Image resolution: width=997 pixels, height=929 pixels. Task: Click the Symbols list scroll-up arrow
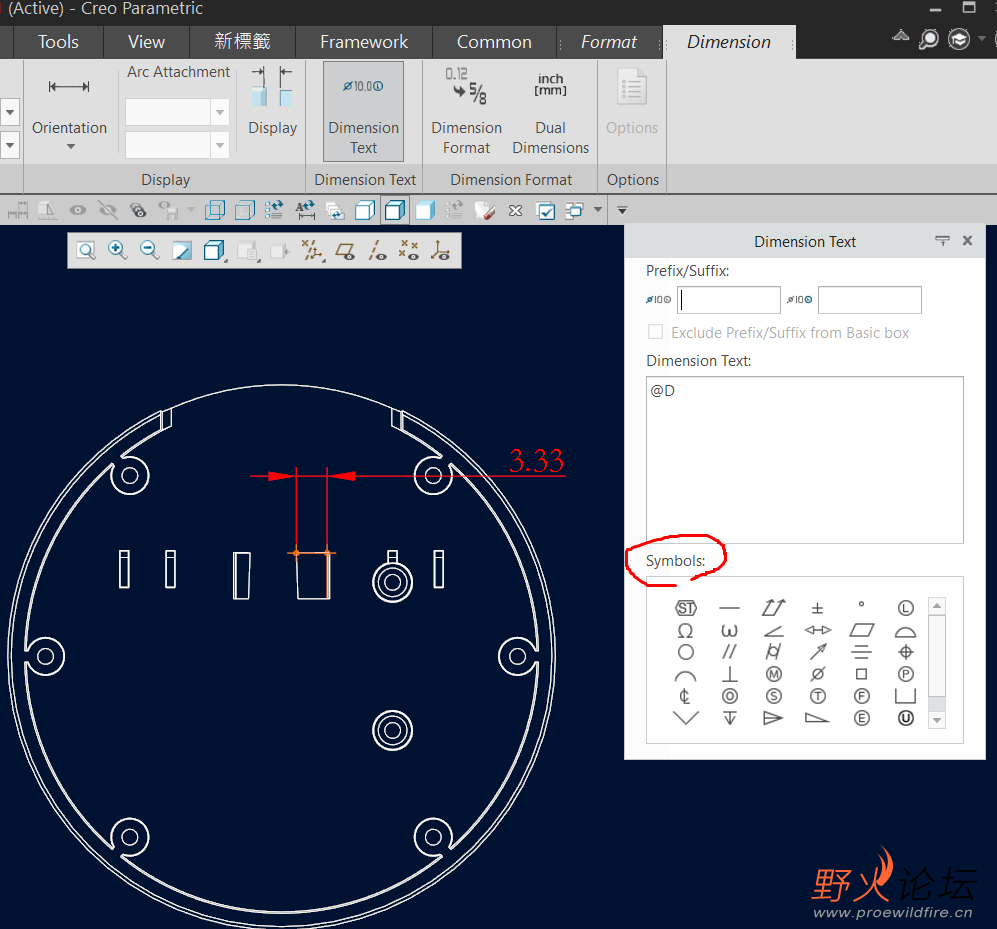pos(937,605)
